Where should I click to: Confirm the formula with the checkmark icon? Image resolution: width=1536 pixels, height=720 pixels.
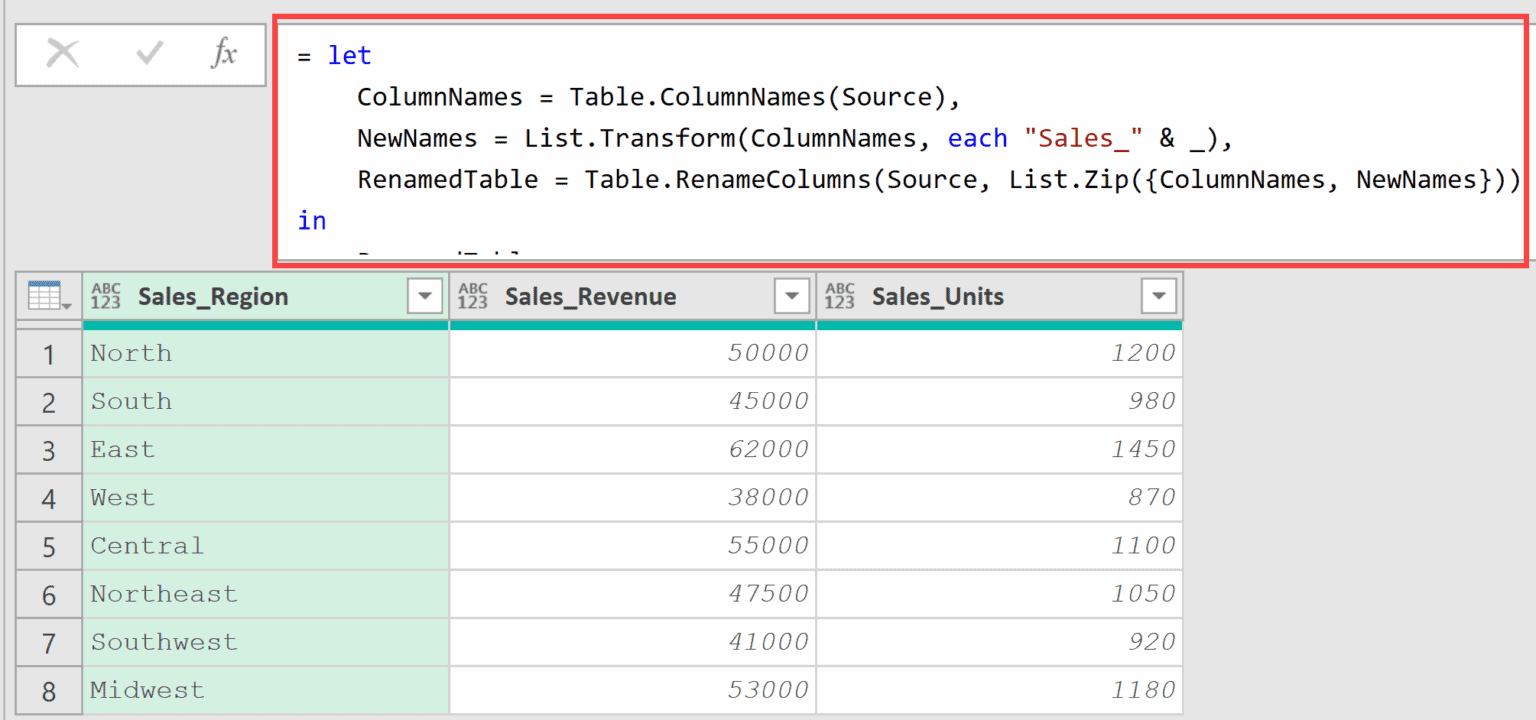pyautogui.click(x=149, y=54)
